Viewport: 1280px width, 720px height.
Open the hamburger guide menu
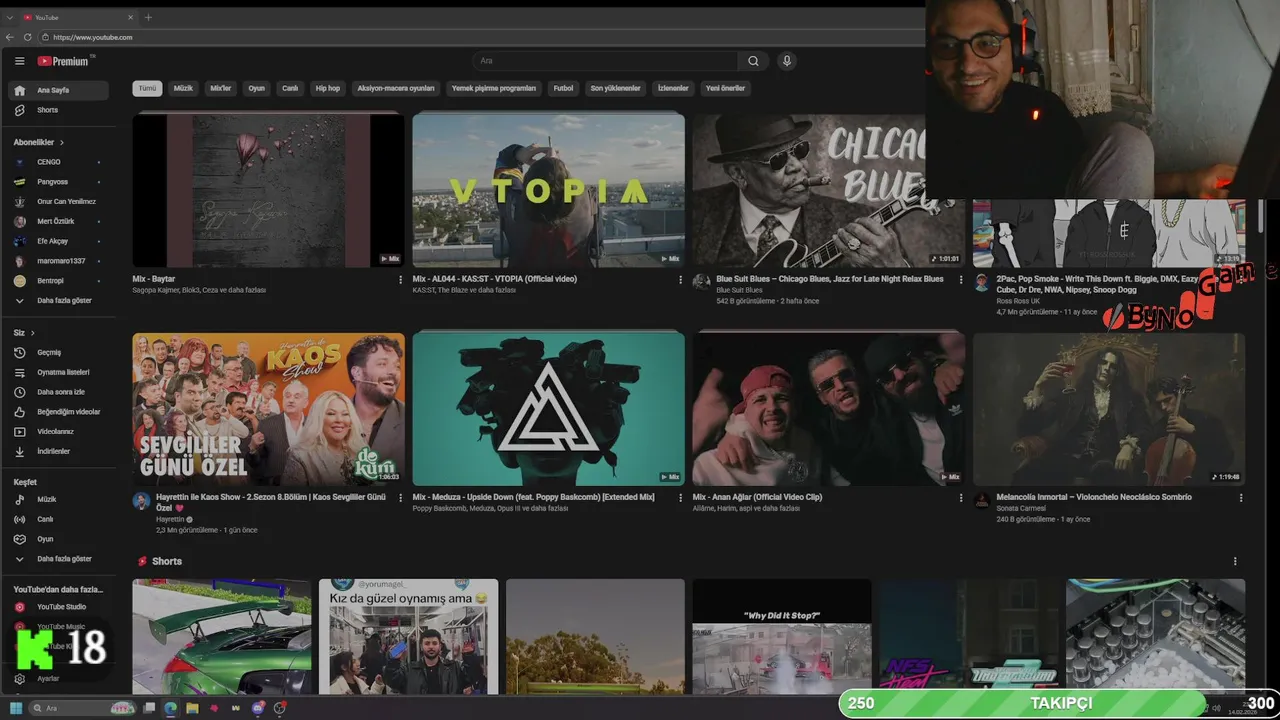(19, 61)
